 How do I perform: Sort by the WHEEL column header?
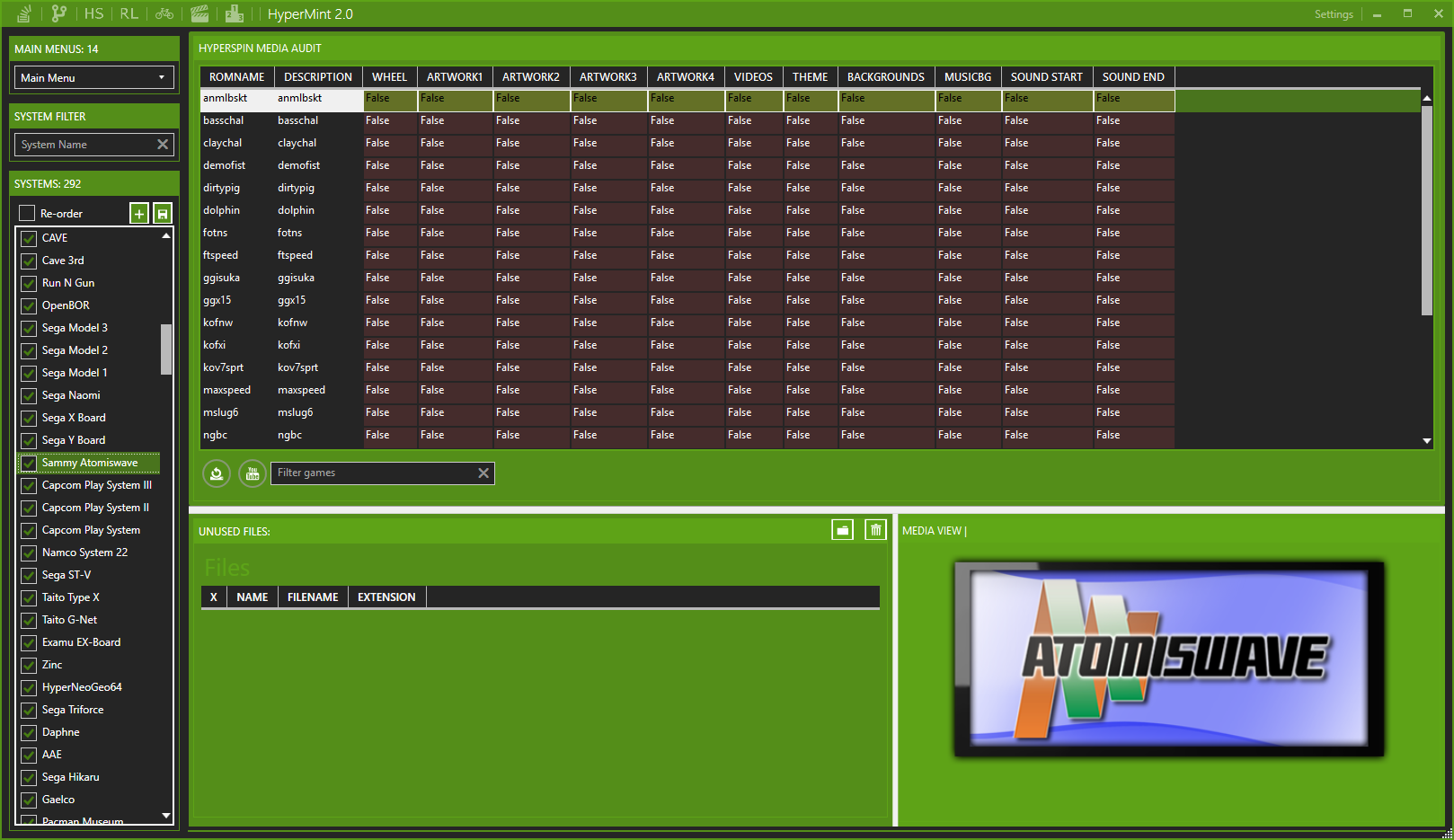tap(389, 77)
